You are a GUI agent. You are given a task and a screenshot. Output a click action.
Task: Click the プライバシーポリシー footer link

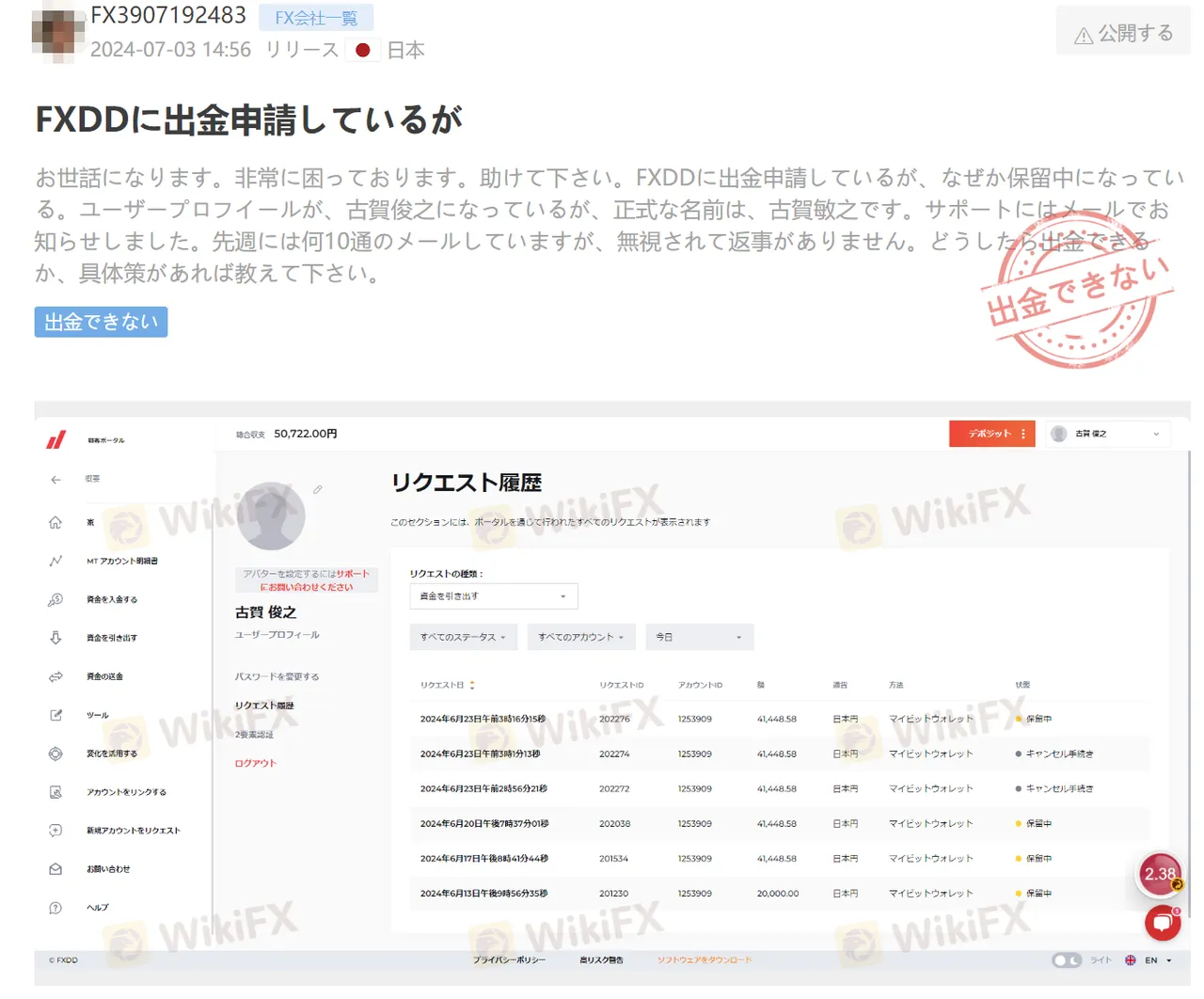coord(509,960)
